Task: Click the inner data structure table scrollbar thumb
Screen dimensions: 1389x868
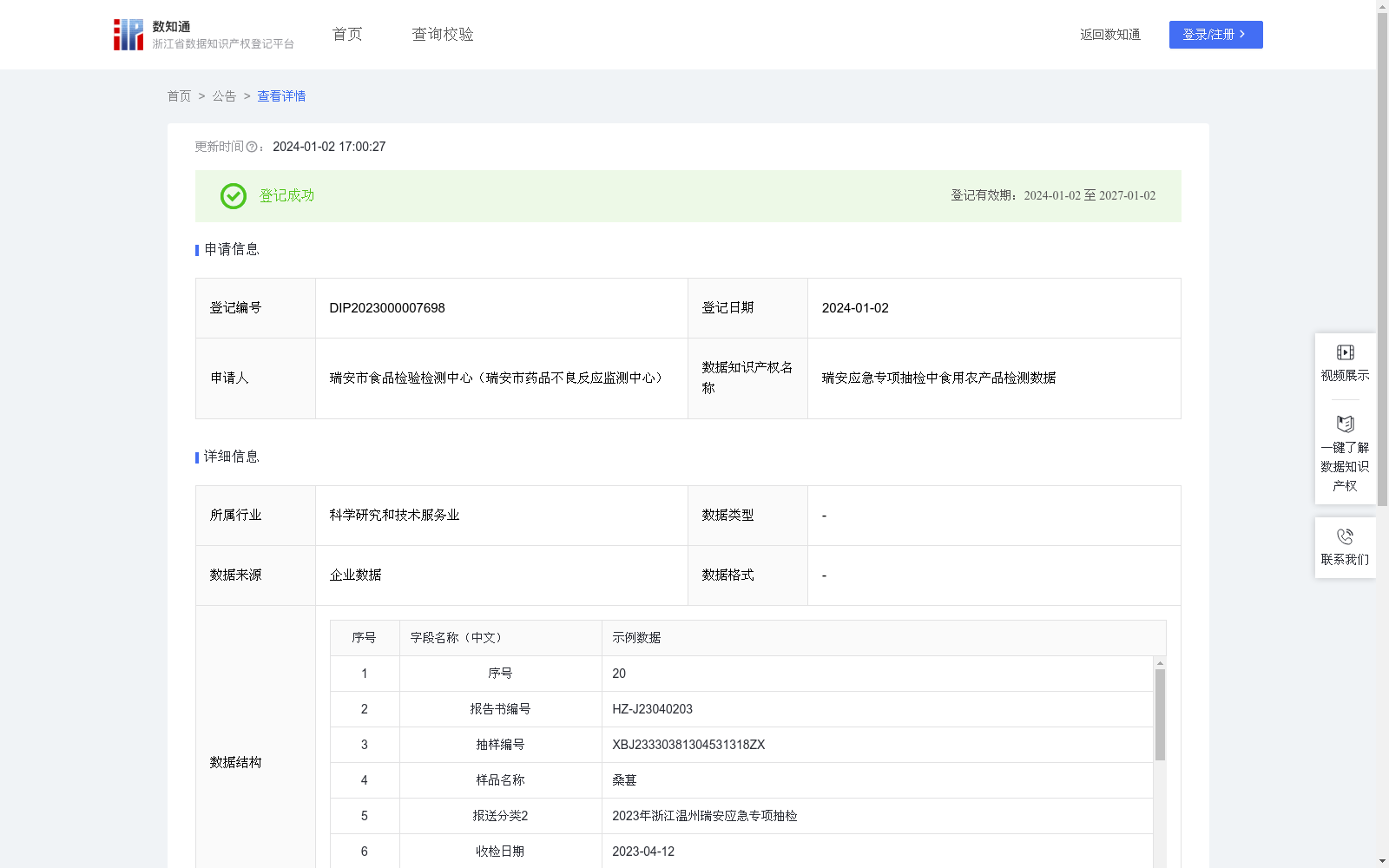Action: point(1160,714)
